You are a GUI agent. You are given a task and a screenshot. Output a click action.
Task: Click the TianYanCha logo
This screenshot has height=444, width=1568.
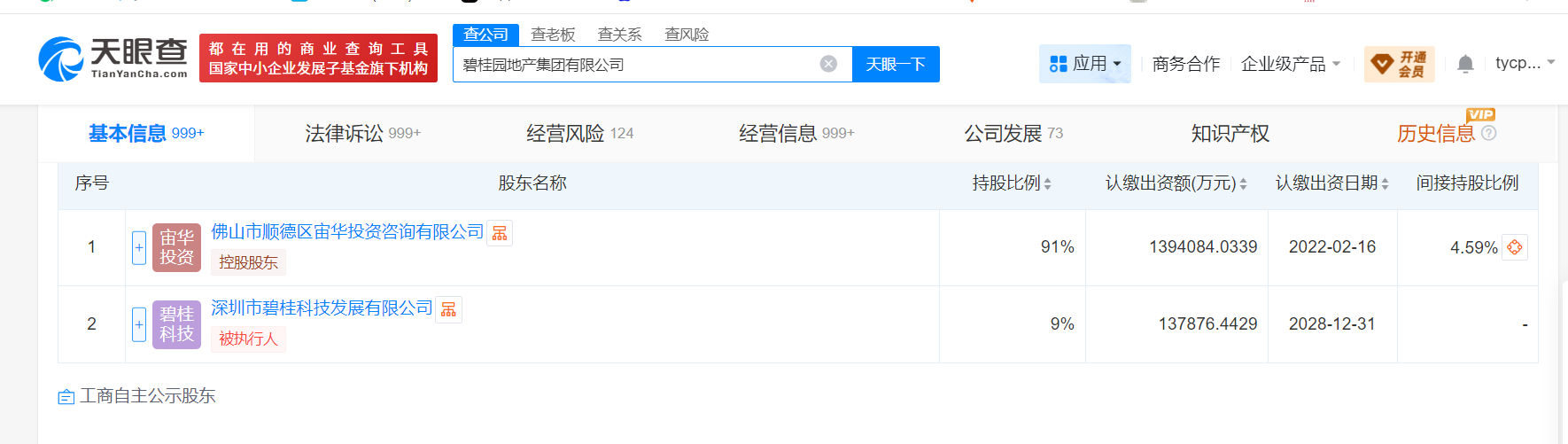pos(113,58)
